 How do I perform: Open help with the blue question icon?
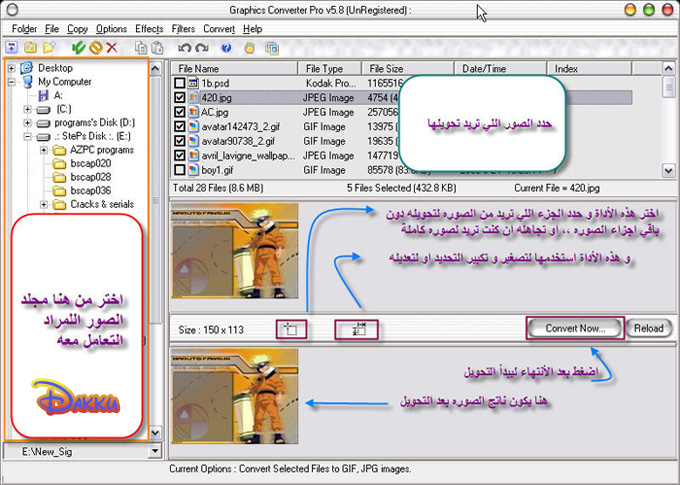pyautogui.click(x=226, y=47)
